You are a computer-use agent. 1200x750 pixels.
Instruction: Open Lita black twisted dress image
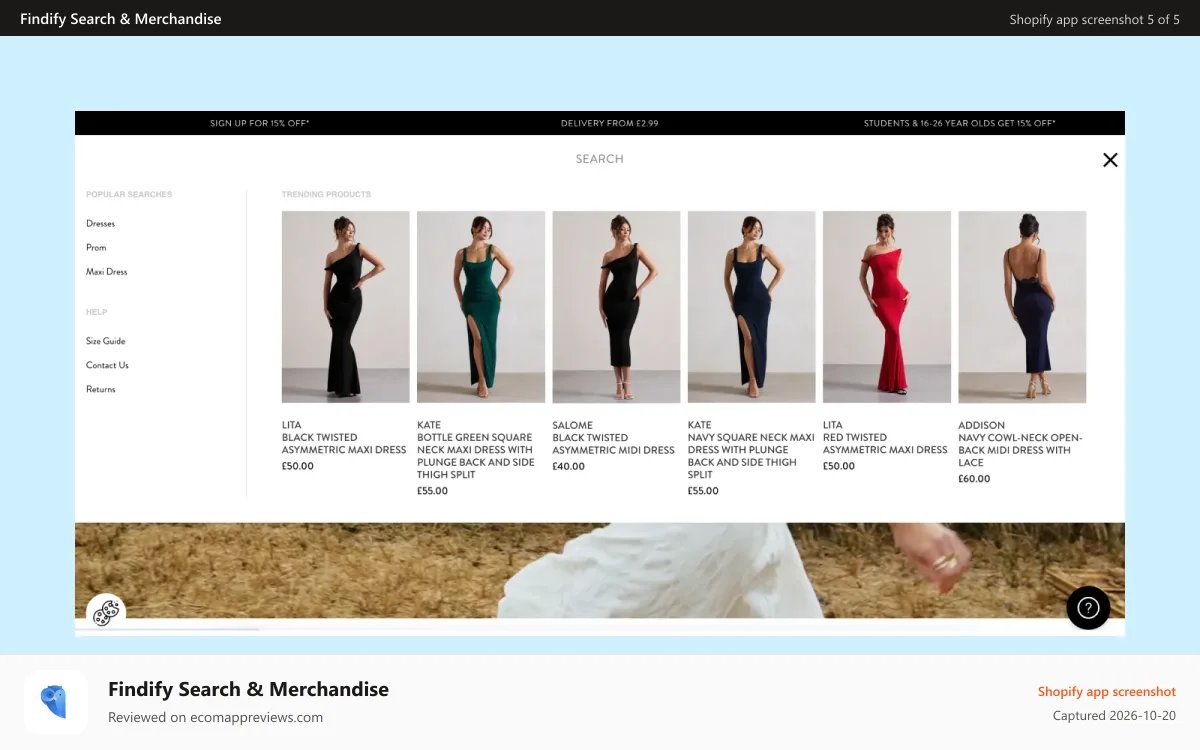[345, 307]
